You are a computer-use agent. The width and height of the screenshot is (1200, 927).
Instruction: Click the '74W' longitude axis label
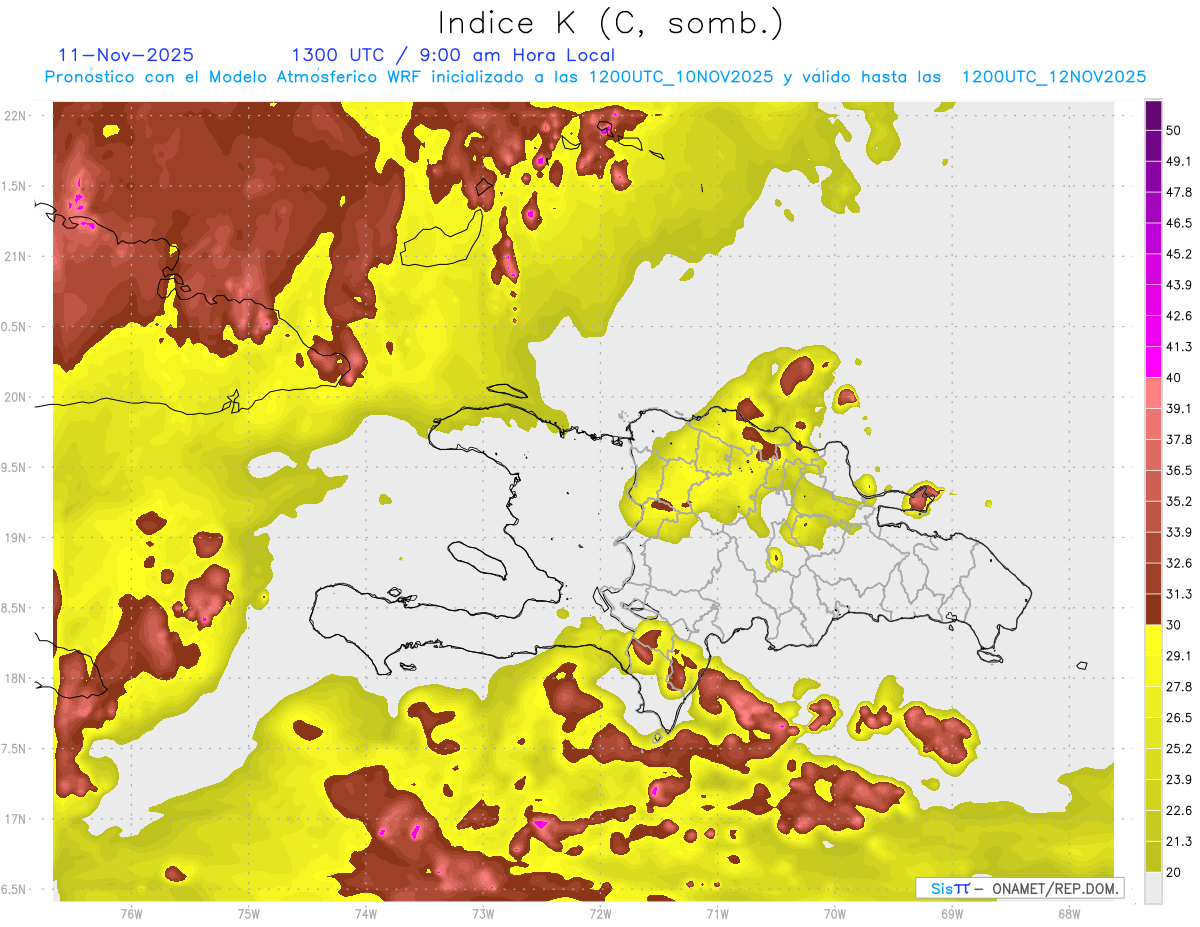[x=366, y=913]
